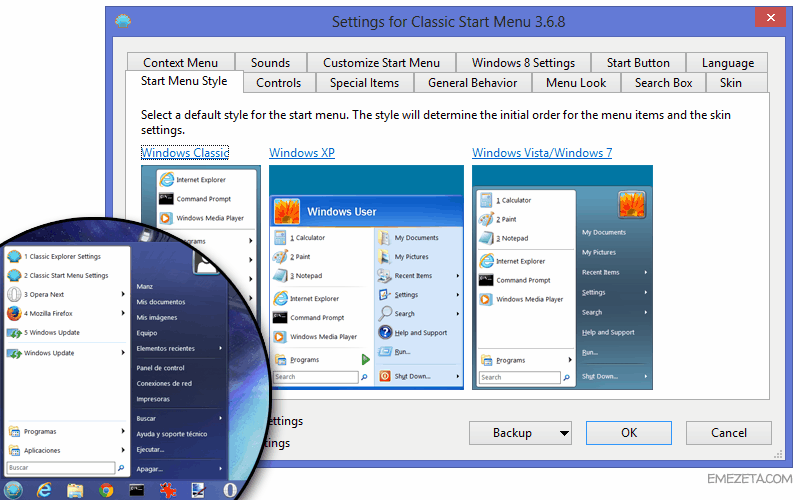Open the Backup dropdown arrow
The width and height of the screenshot is (800, 500).
point(564,433)
